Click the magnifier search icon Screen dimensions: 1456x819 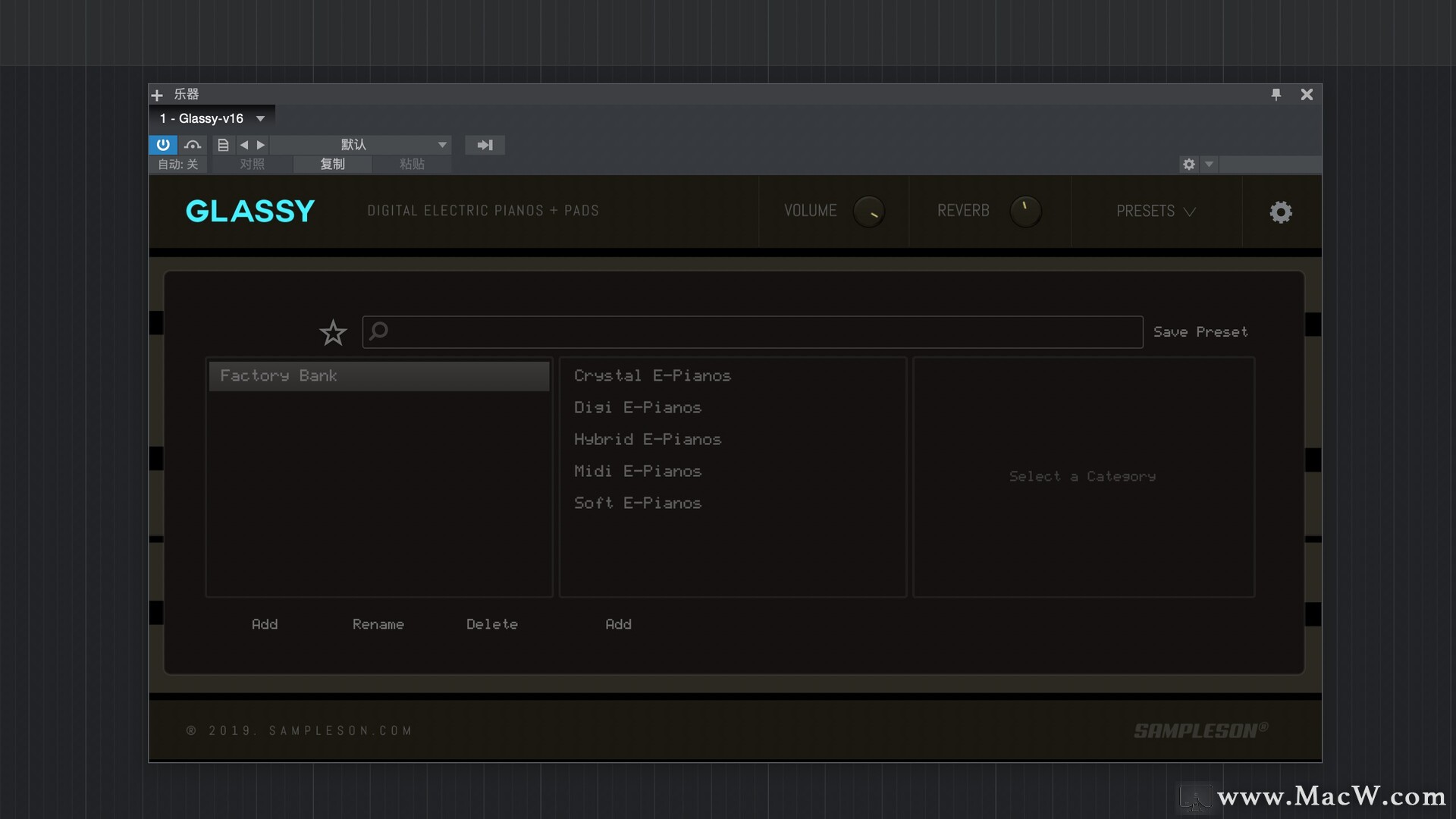[x=378, y=331]
